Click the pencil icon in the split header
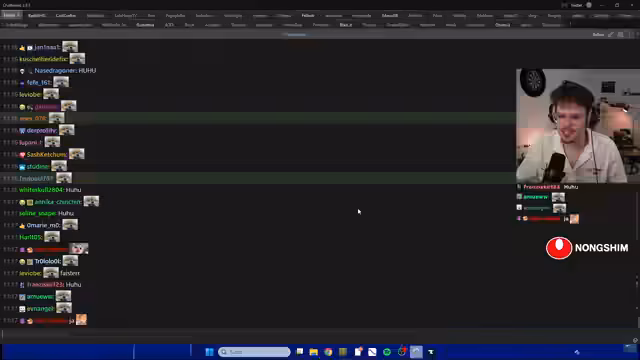Viewport: 640px width, 360px height. pyautogui.click(x=611, y=35)
